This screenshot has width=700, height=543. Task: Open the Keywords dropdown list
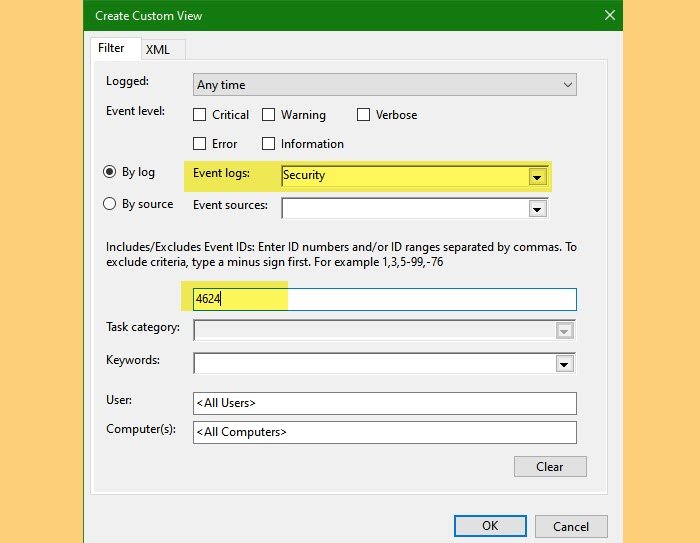click(x=565, y=364)
